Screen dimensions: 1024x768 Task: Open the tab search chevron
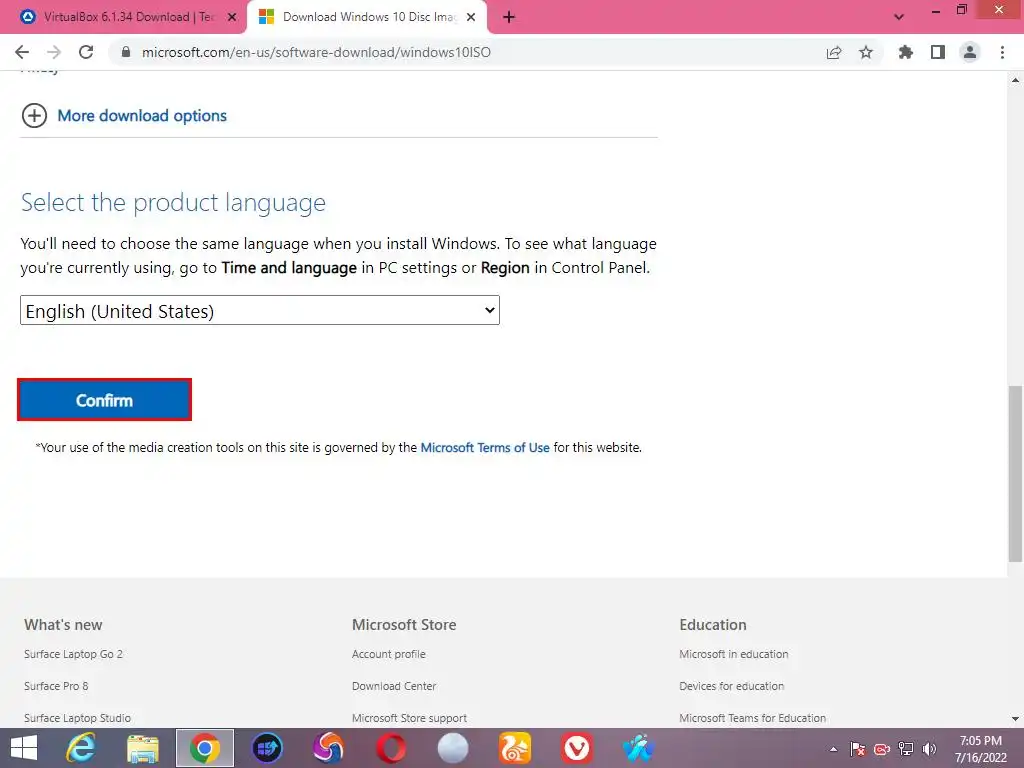tap(899, 17)
